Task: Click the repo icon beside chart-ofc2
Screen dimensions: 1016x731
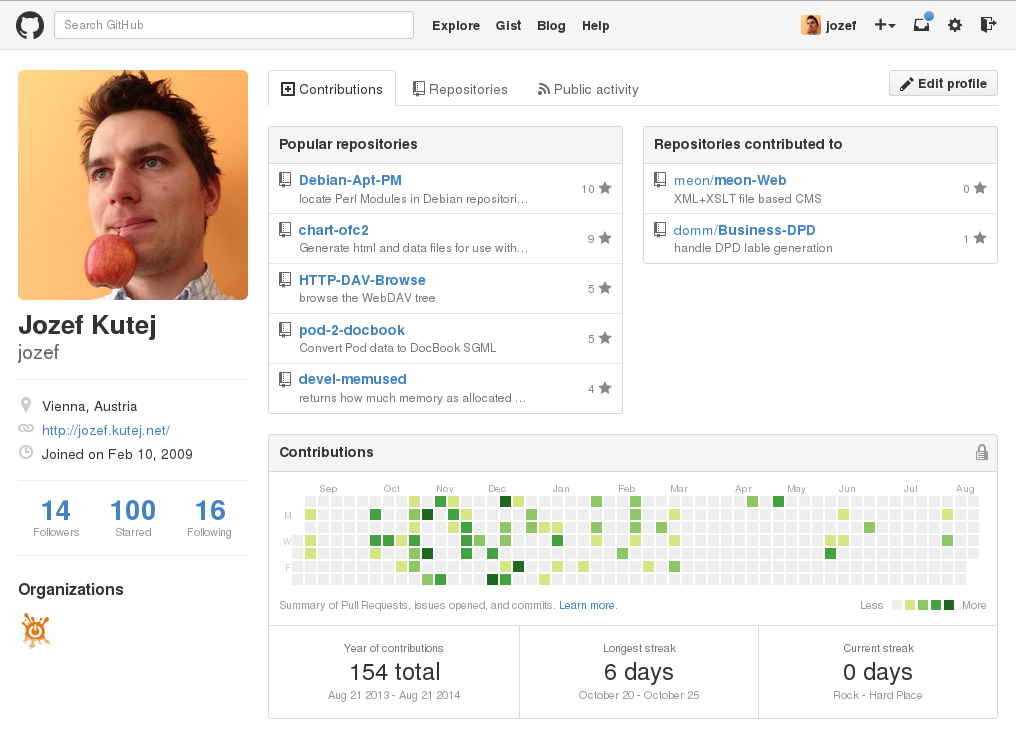Action: pos(284,229)
